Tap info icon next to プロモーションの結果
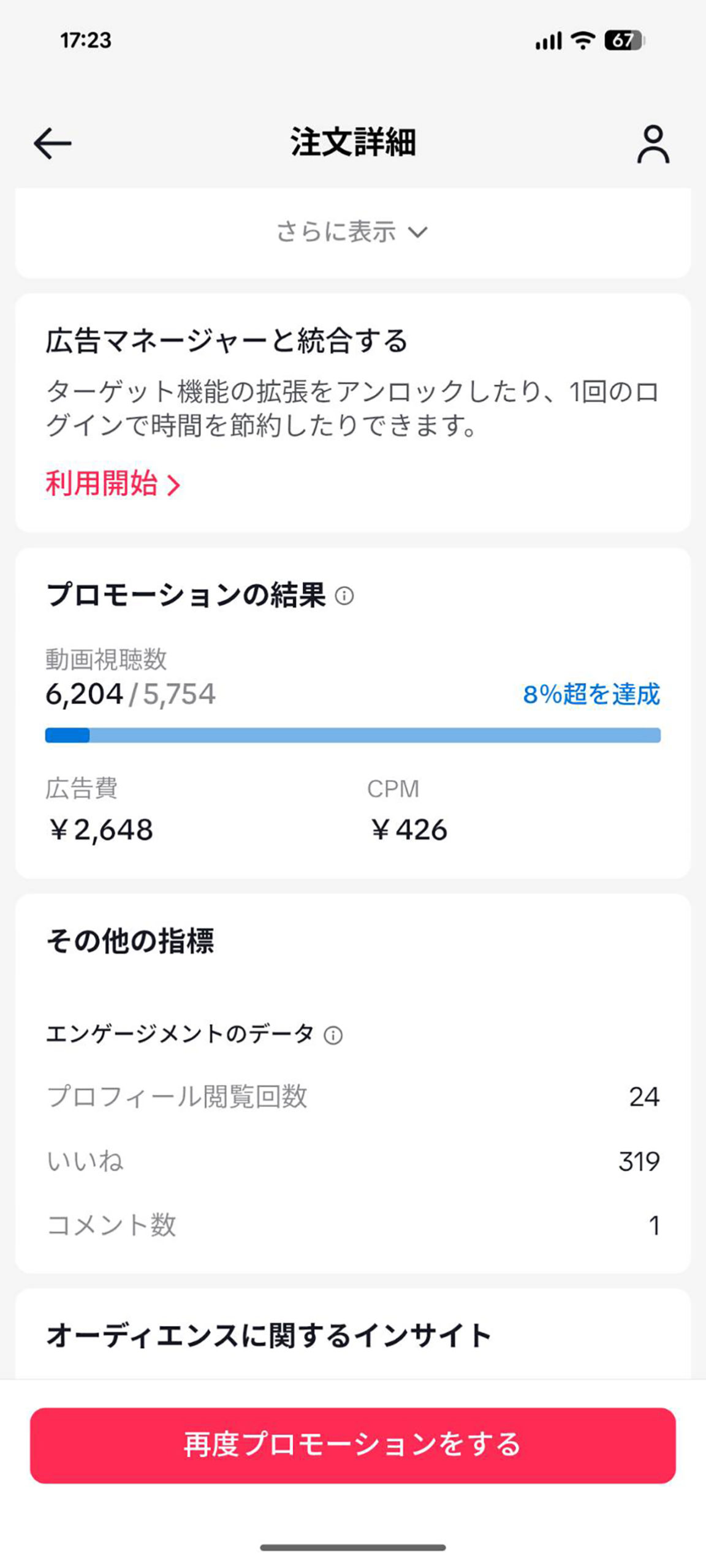Viewport: 706px width, 1568px height. point(344,595)
